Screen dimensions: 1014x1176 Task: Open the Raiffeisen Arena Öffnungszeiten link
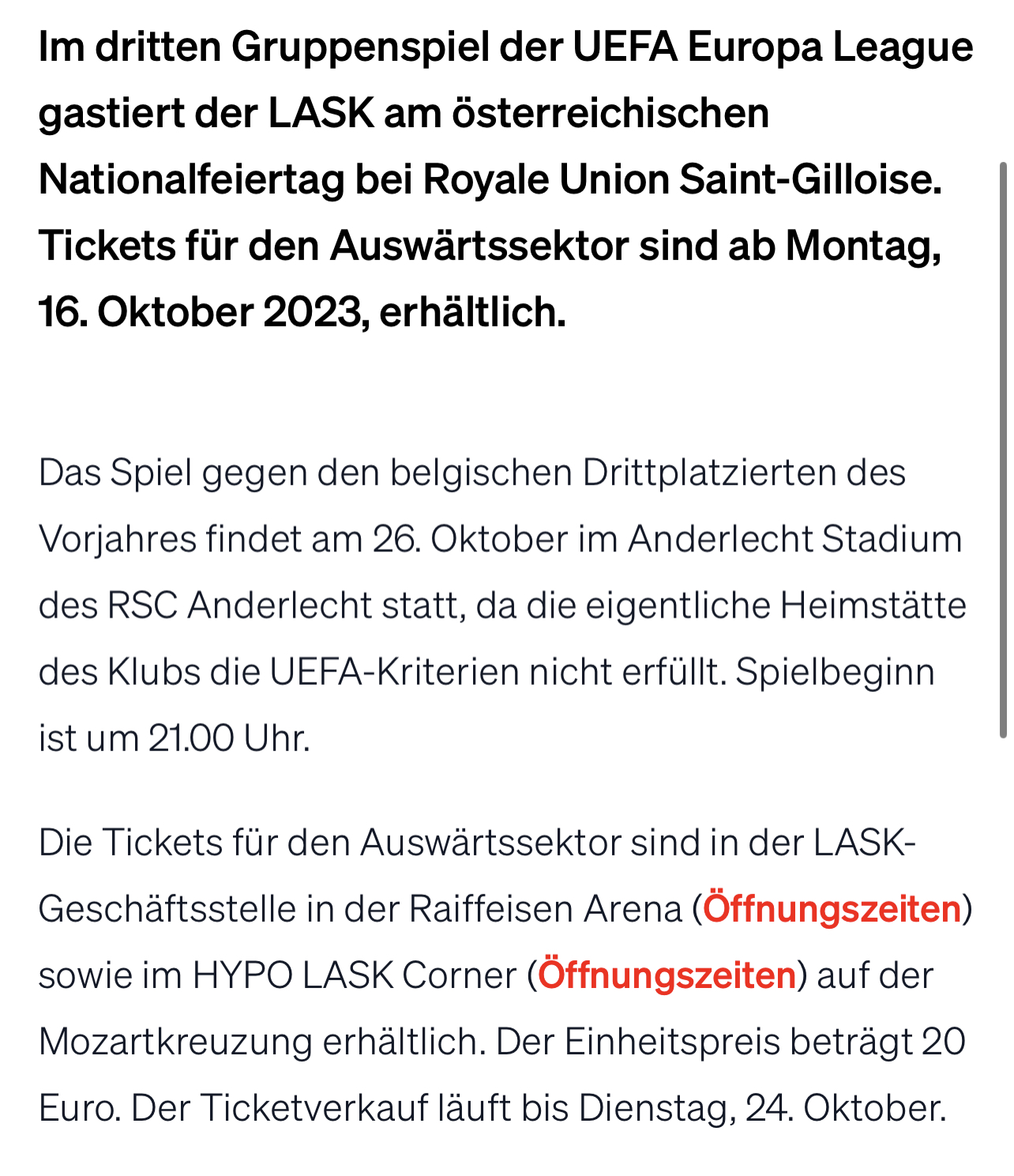click(832, 909)
